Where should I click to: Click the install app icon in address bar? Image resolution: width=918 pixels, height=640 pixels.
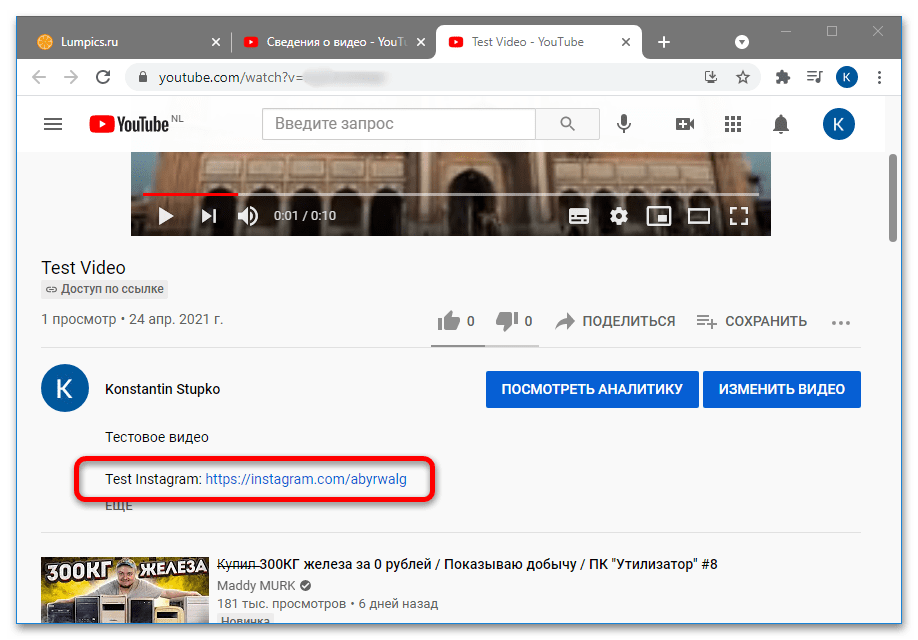click(711, 77)
